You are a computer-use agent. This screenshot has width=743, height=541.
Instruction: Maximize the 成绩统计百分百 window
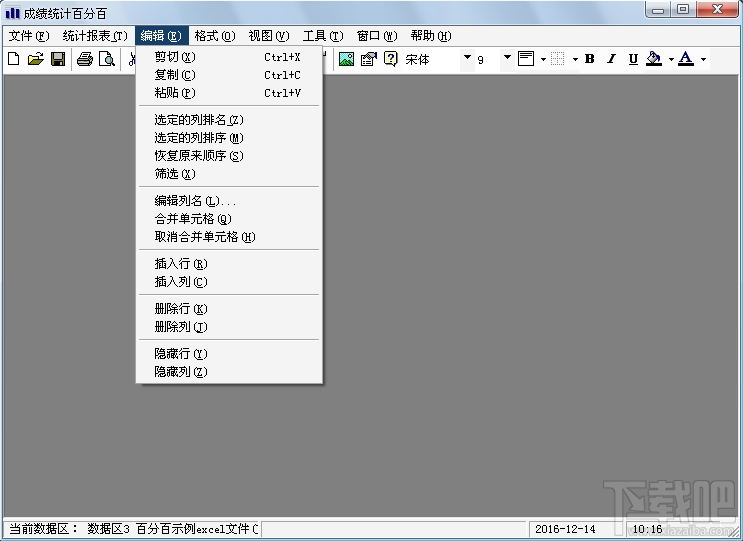(683, 9)
